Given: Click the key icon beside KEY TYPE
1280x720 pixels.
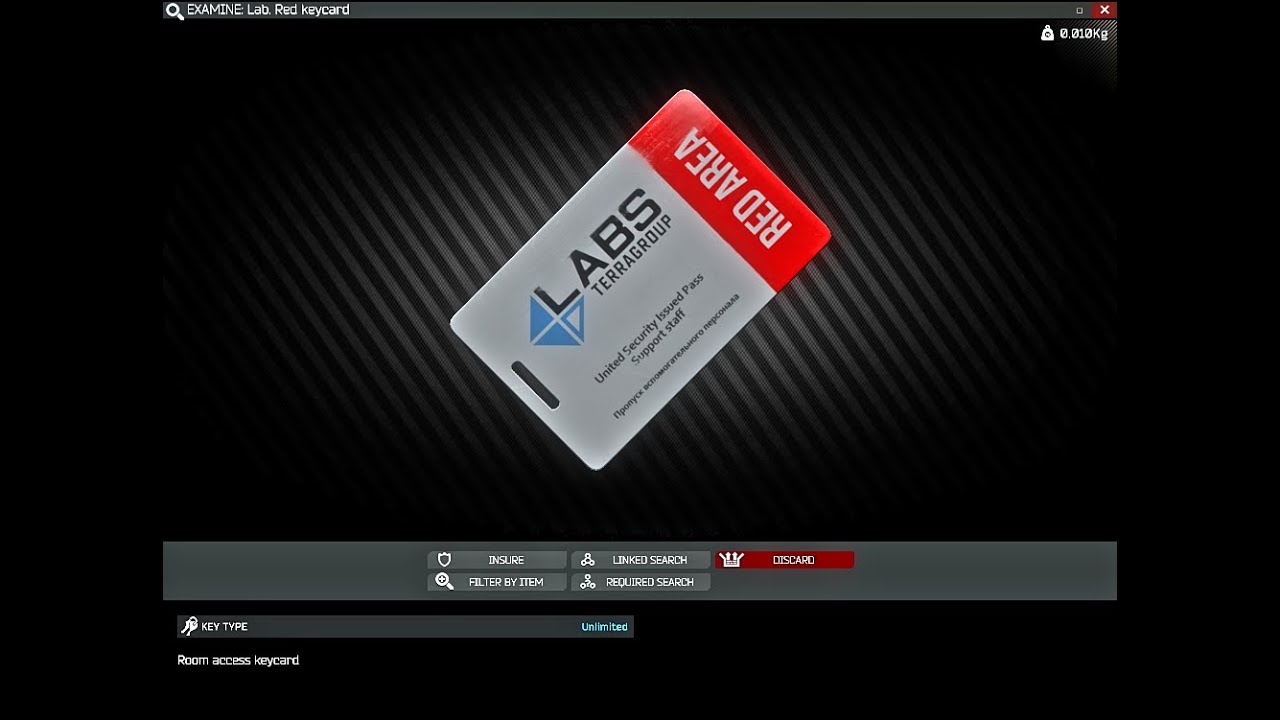Looking at the screenshot, I should coord(189,627).
